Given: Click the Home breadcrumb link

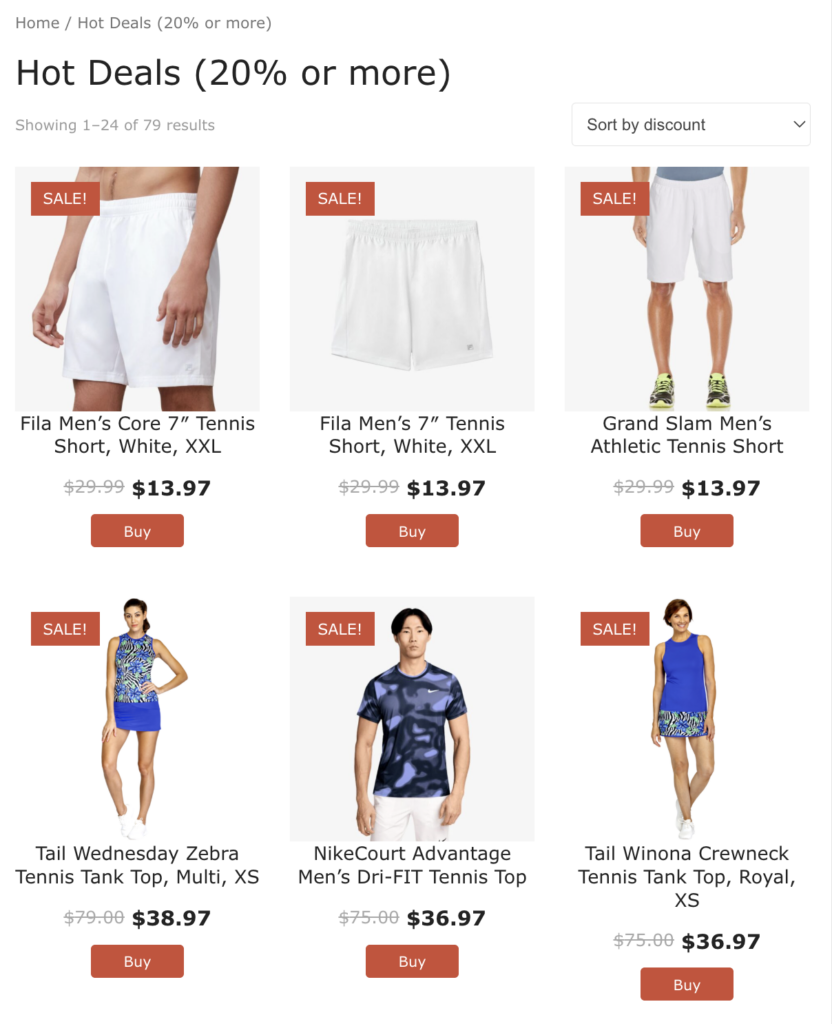Looking at the screenshot, I should [x=37, y=23].
